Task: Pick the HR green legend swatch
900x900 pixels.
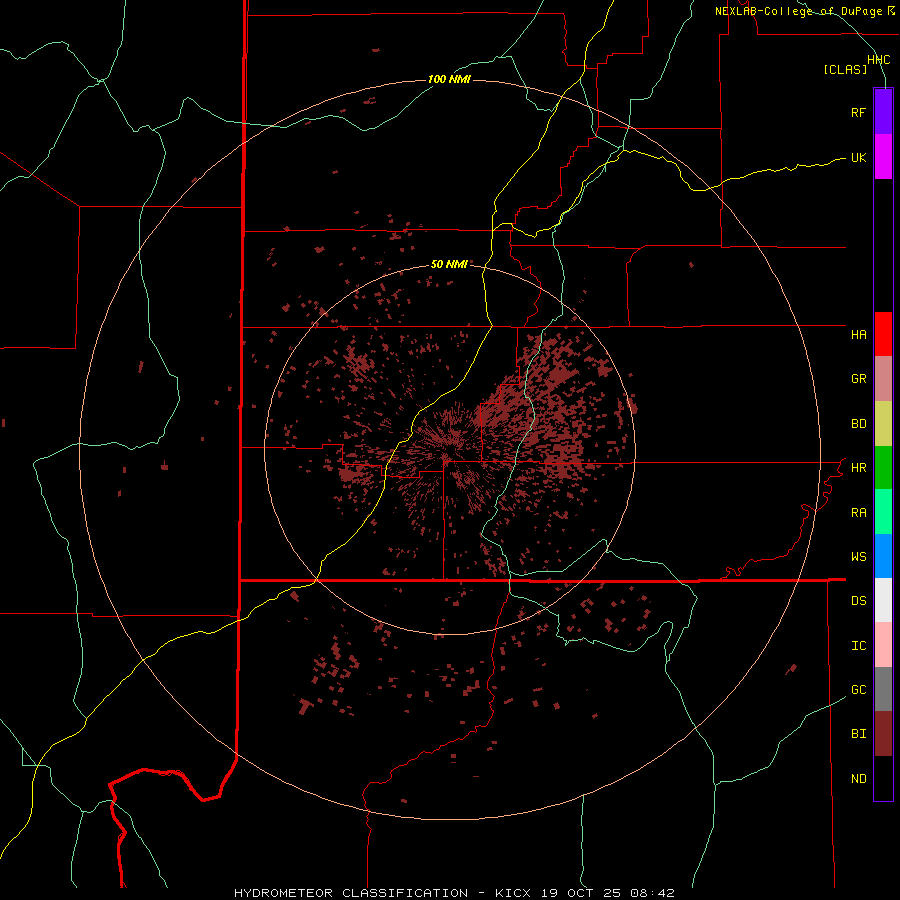Action: 883,468
